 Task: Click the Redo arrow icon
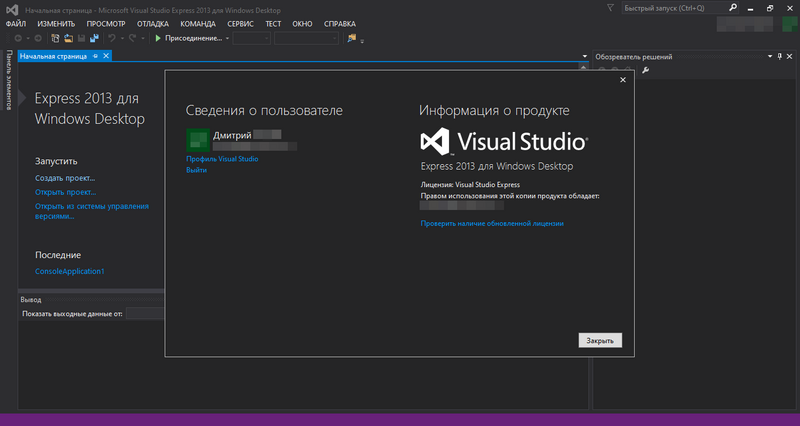[132, 38]
